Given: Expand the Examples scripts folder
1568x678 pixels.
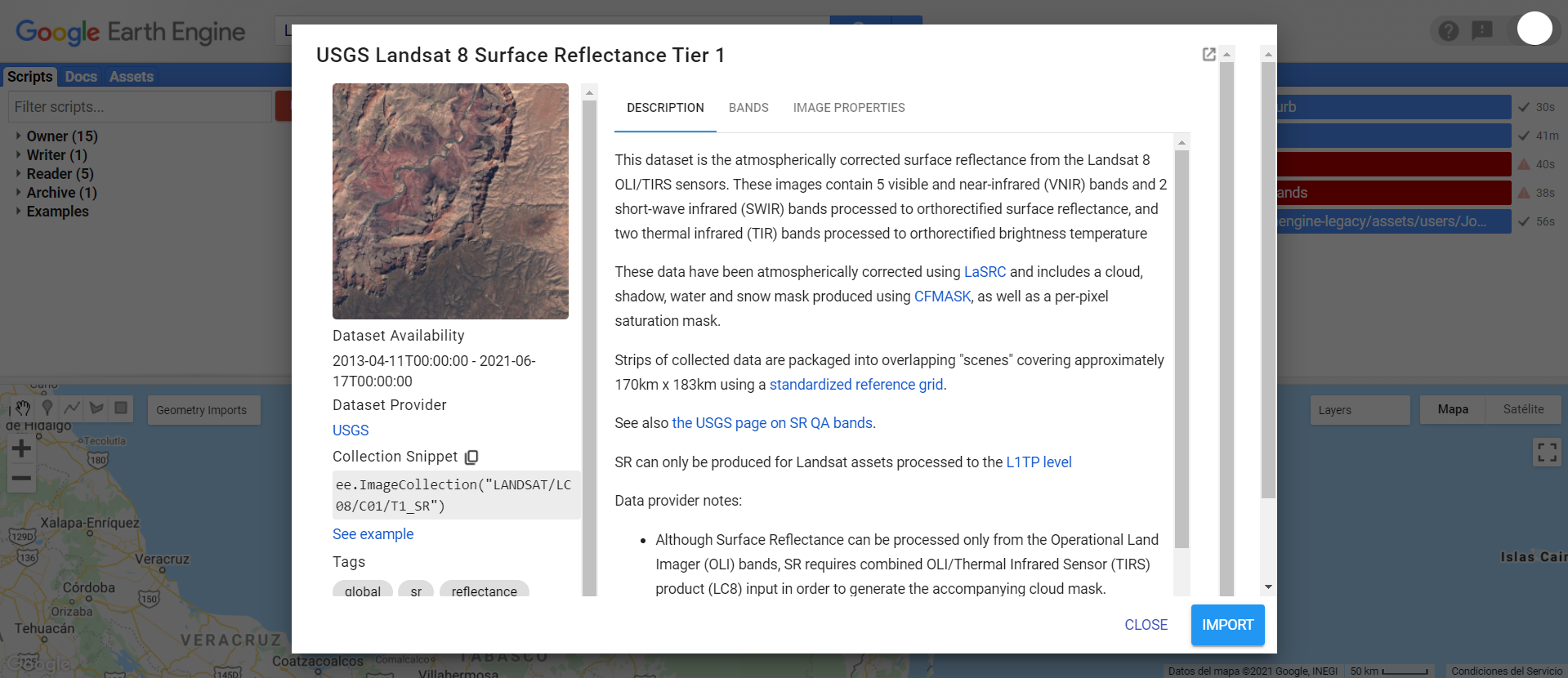Looking at the screenshot, I should click(x=19, y=211).
